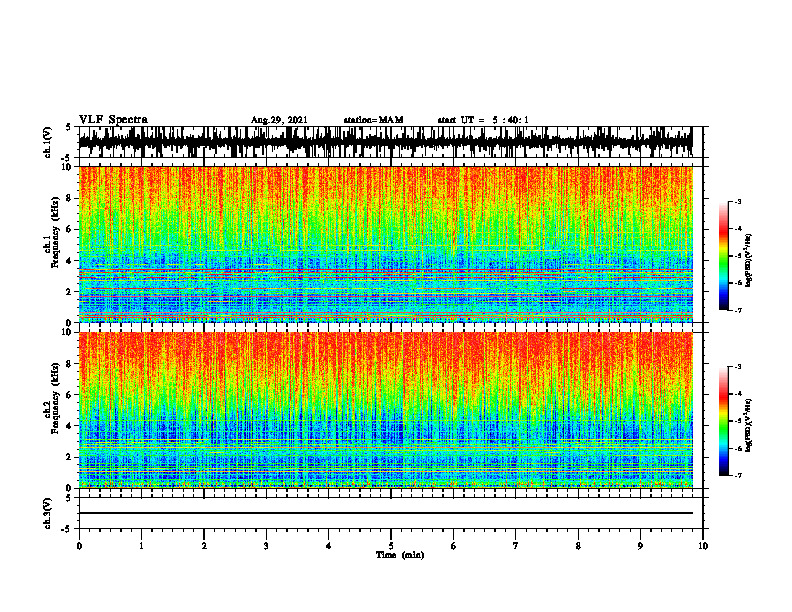The image size is (792, 612).
Task: Click time axis tick label "10" at the end
Action: (x=703, y=546)
